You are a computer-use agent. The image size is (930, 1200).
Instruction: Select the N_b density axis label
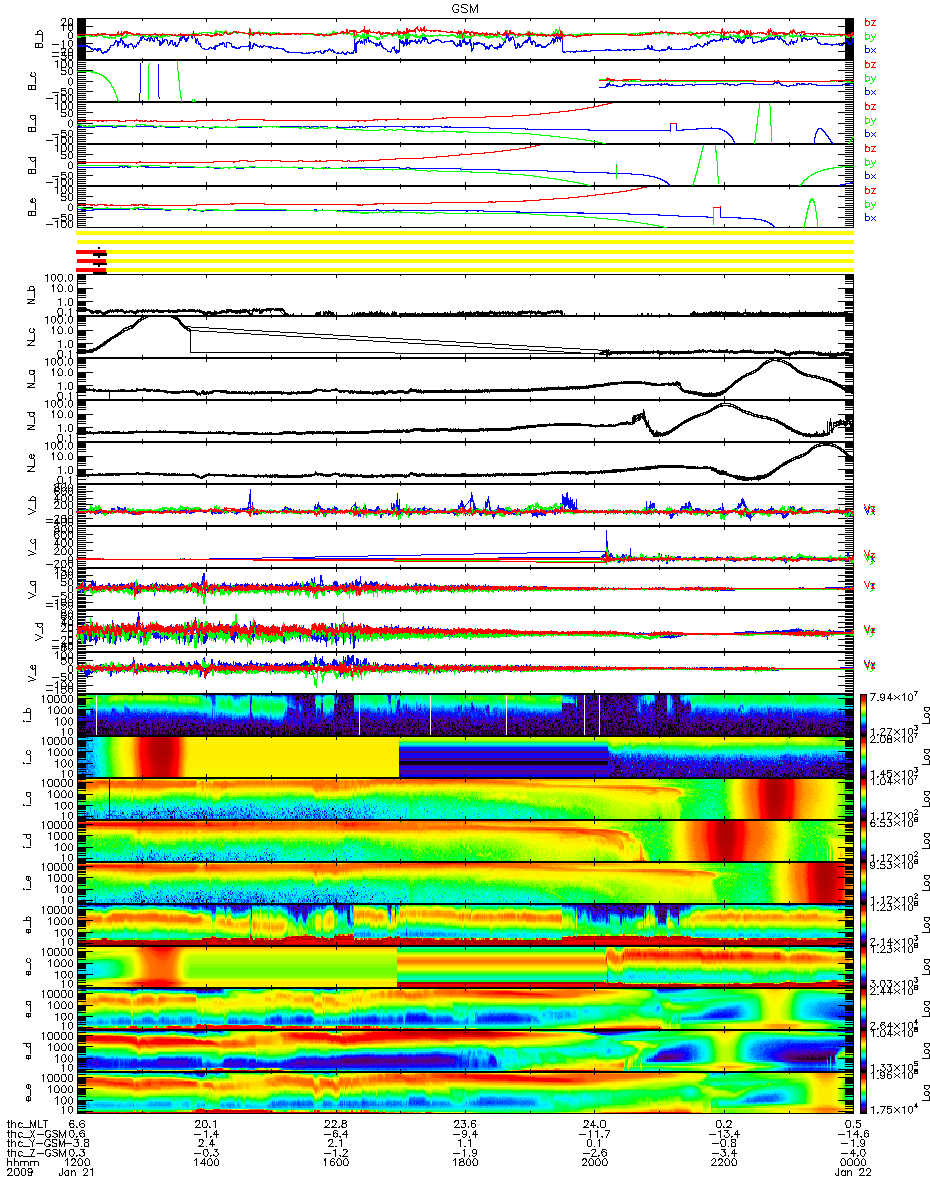pyautogui.click(x=33, y=296)
